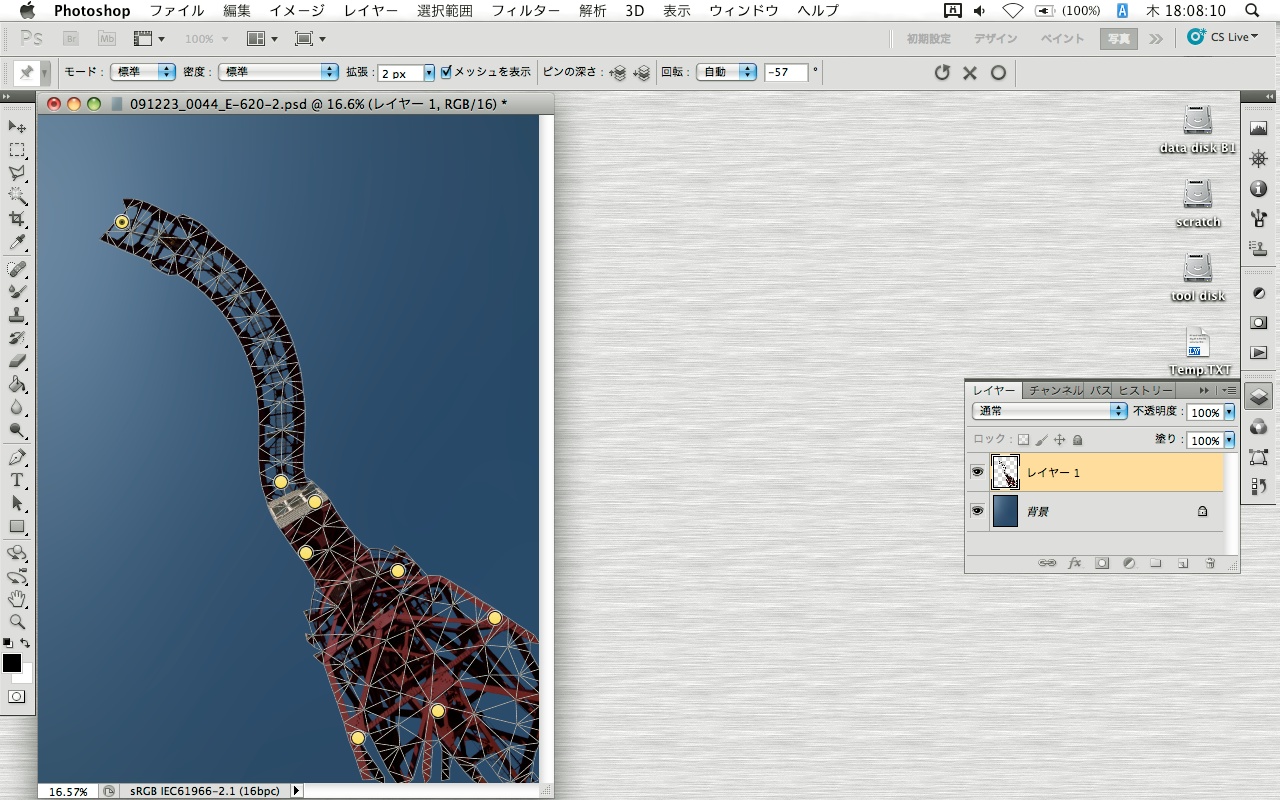The height and width of the screenshot is (800, 1280).
Task: Select the Hand tool
Action: [x=17, y=599]
